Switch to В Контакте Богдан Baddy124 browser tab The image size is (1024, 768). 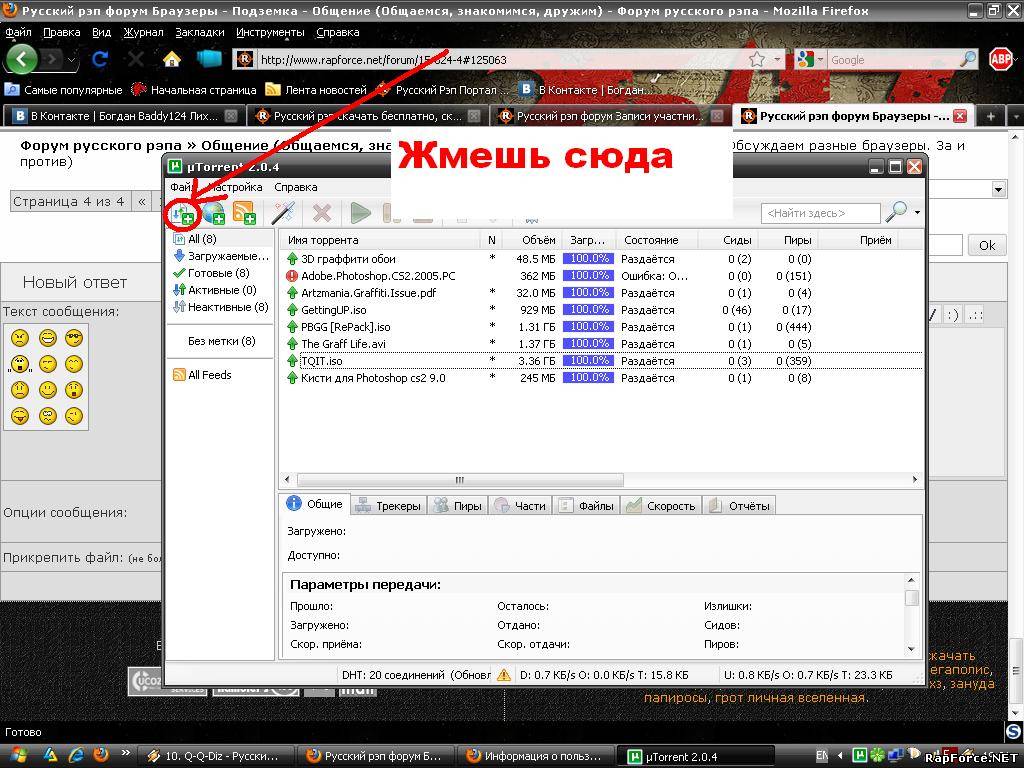125,116
